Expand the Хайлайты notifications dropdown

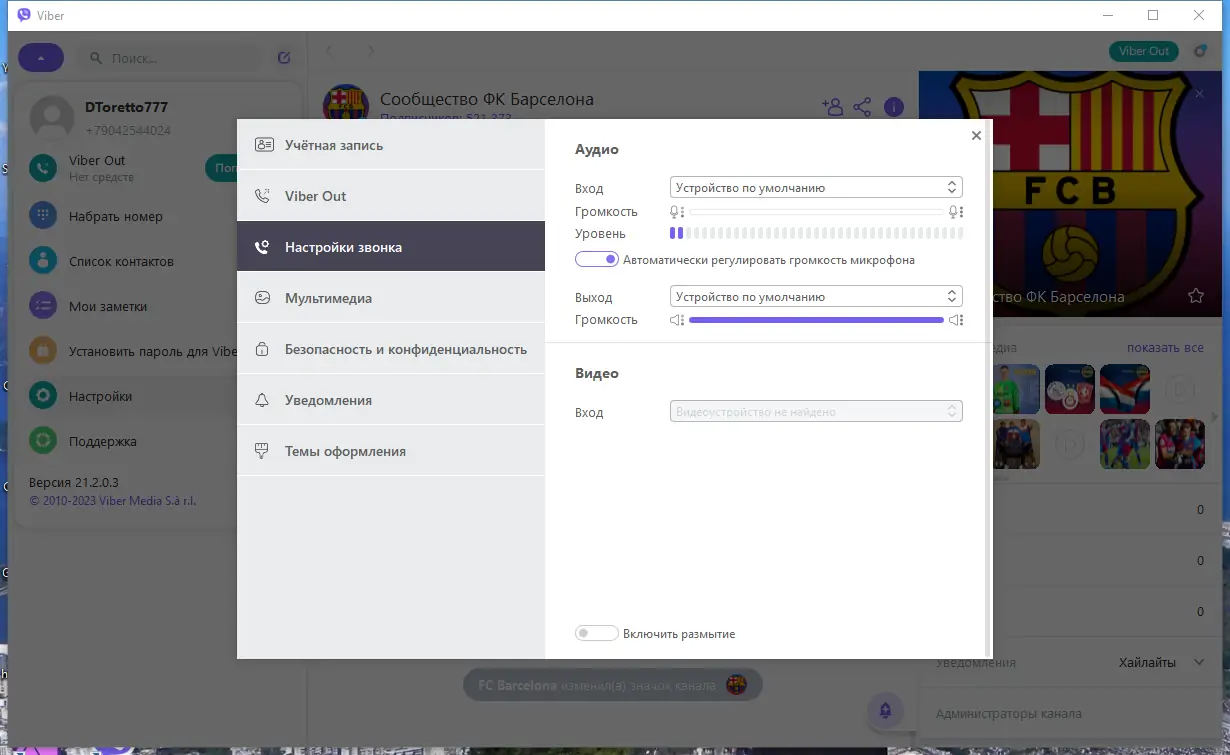[x=1162, y=662]
